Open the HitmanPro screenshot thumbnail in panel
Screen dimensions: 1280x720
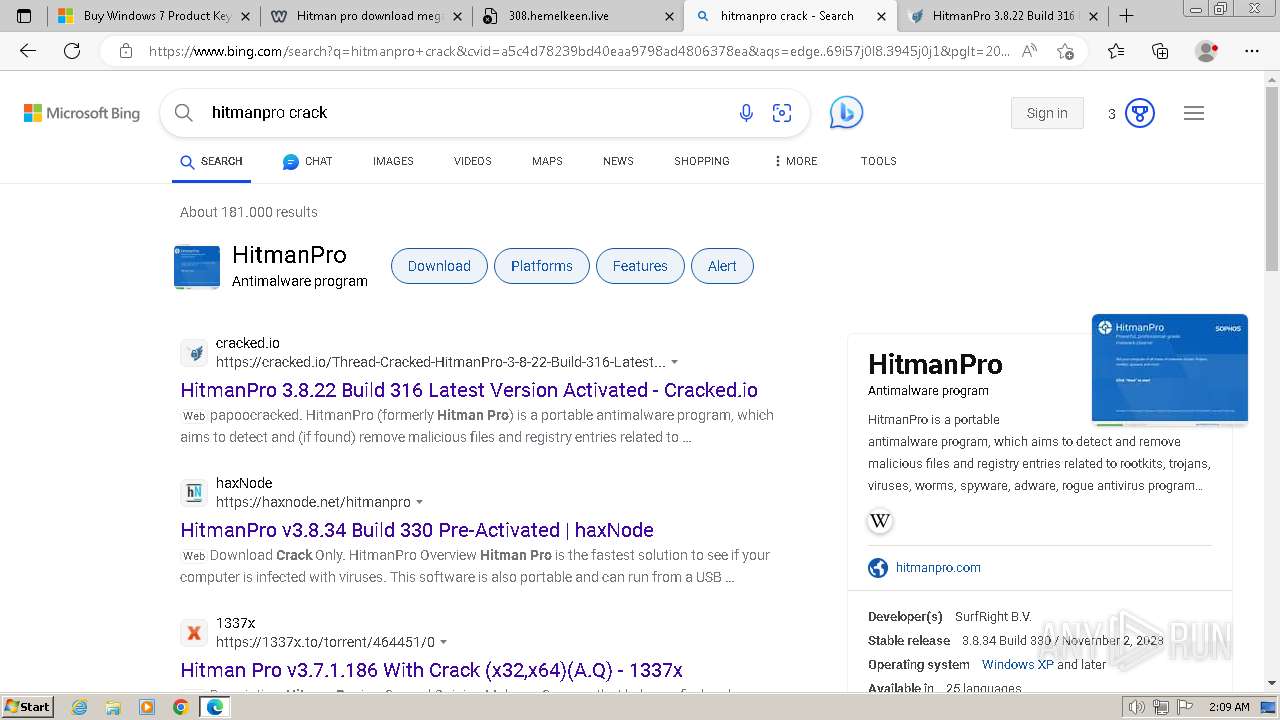[1170, 370]
